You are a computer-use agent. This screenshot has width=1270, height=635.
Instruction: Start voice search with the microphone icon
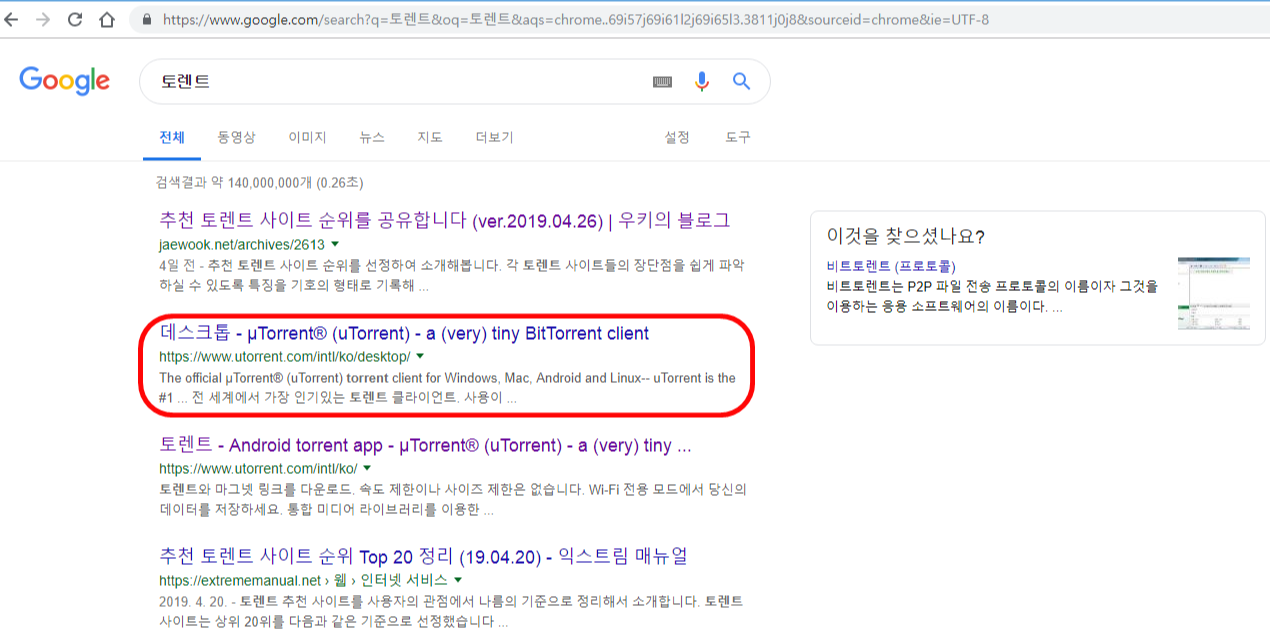click(702, 82)
